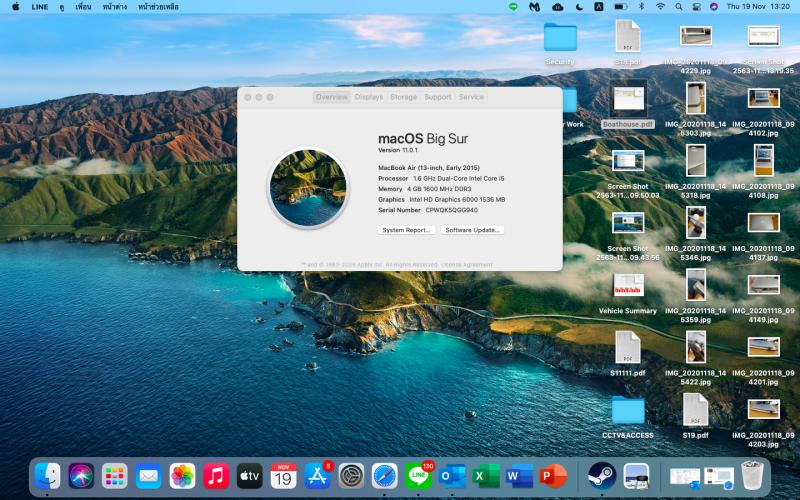
Task: Open LINE app in the Dock
Action: tap(418, 476)
